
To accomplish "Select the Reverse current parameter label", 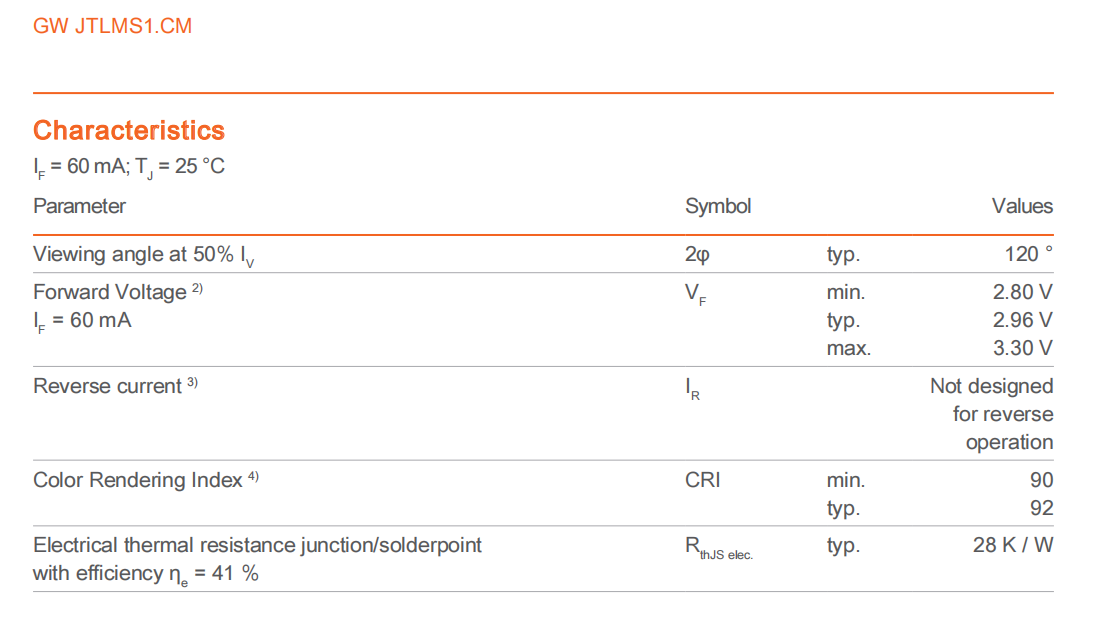I will click(107, 387).
